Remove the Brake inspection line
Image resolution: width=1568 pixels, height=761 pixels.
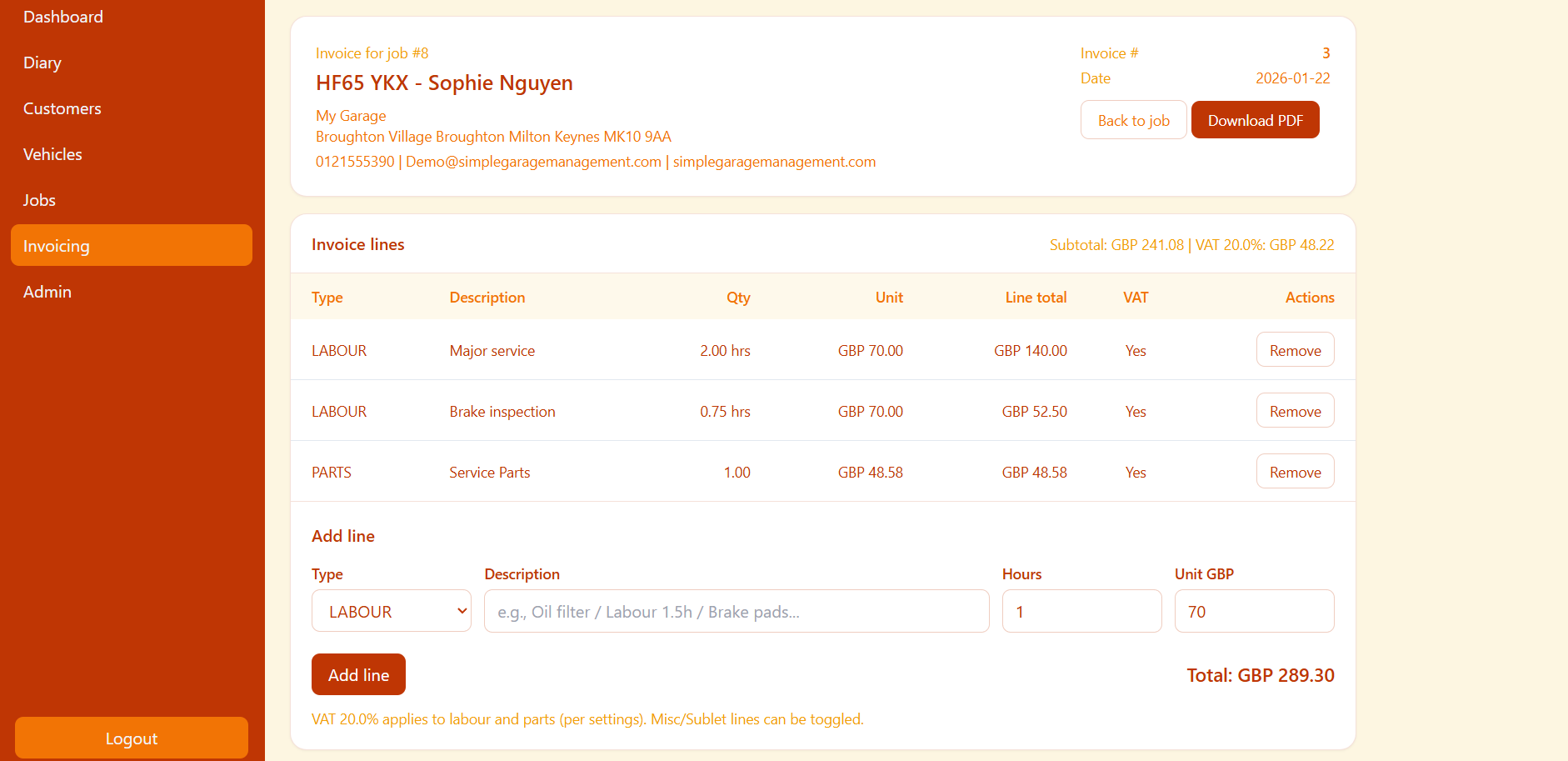tap(1295, 411)
